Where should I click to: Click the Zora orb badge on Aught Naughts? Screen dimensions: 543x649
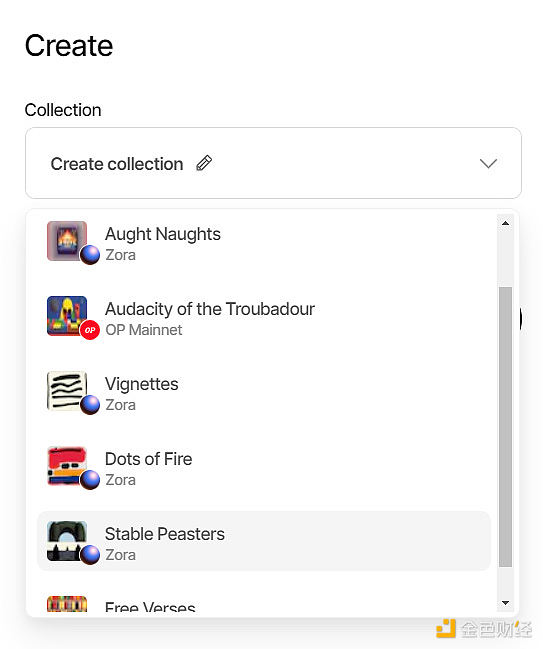pos(90,255)
